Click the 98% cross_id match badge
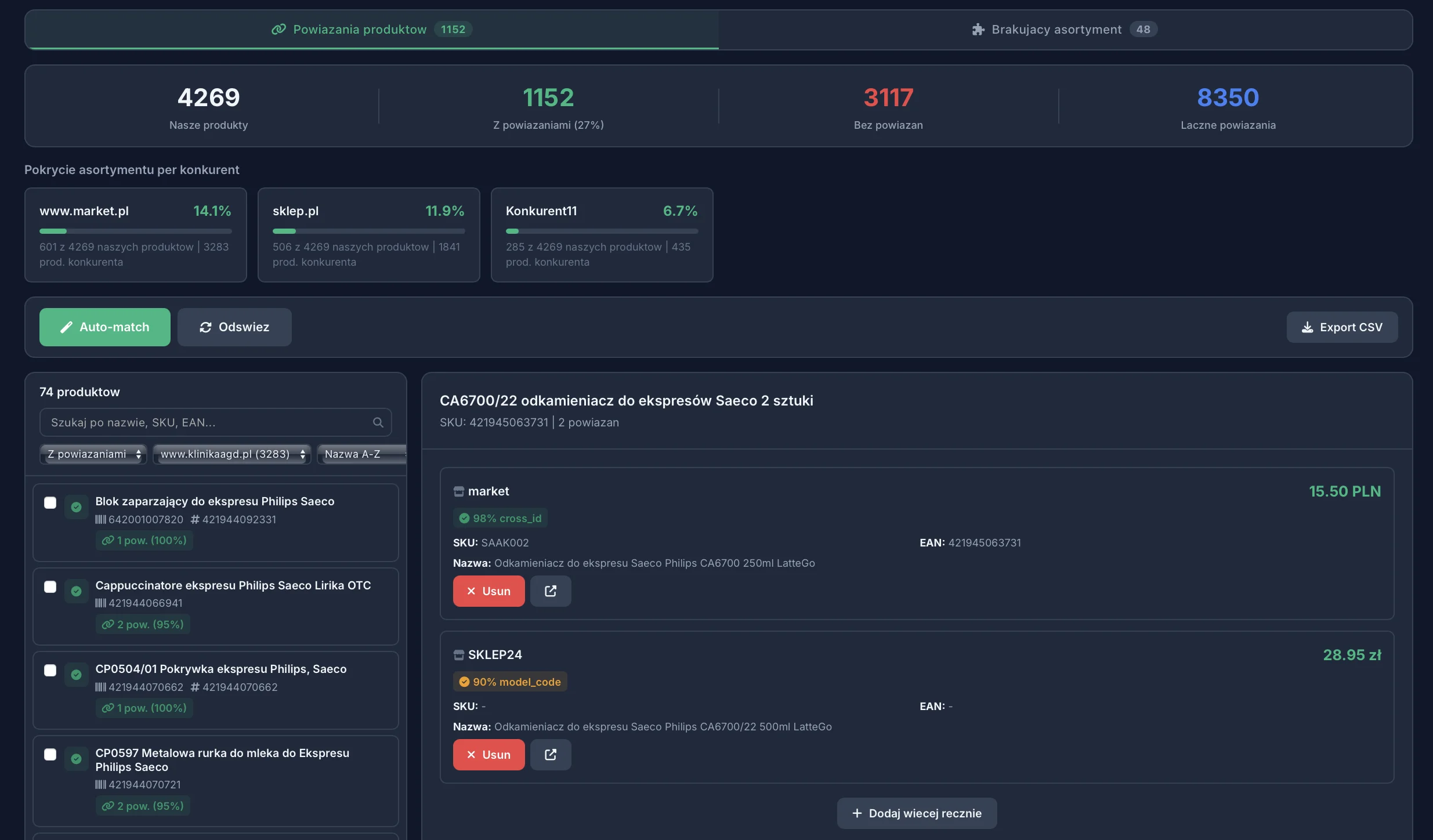 (500, 518)
